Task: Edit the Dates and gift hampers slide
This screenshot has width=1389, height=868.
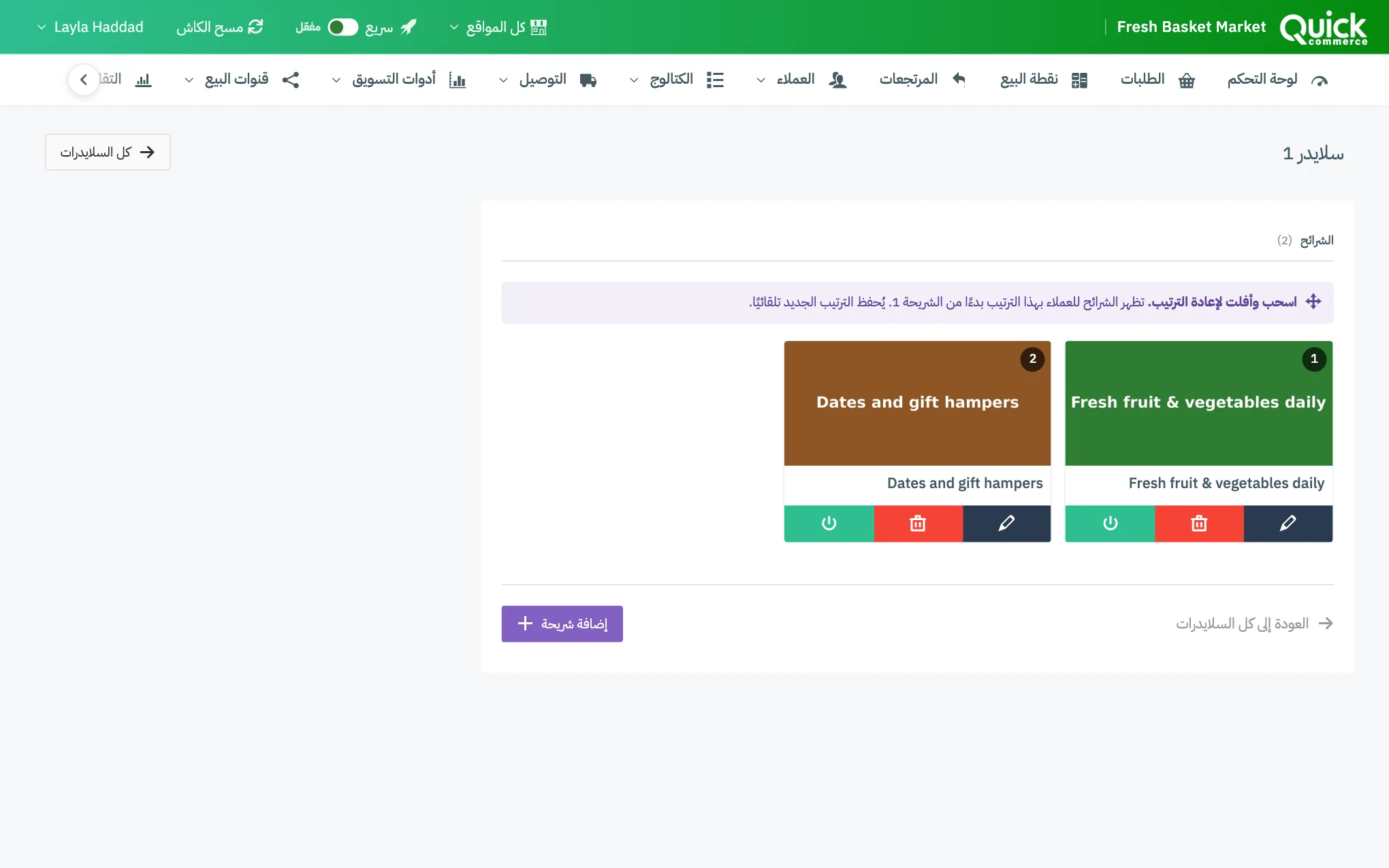Action: point(1006,524)
